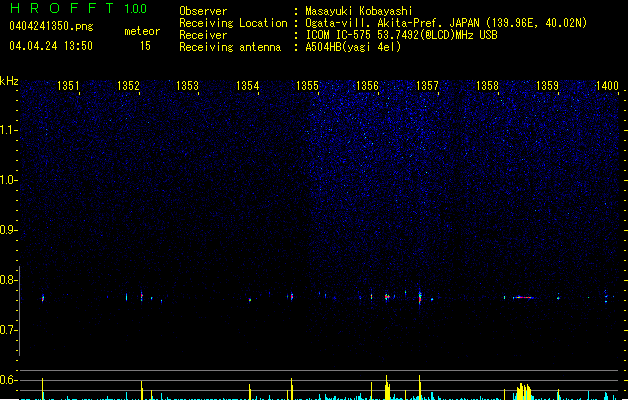Click the date stamp 04.04.24 13:50

tap(51, 46)
